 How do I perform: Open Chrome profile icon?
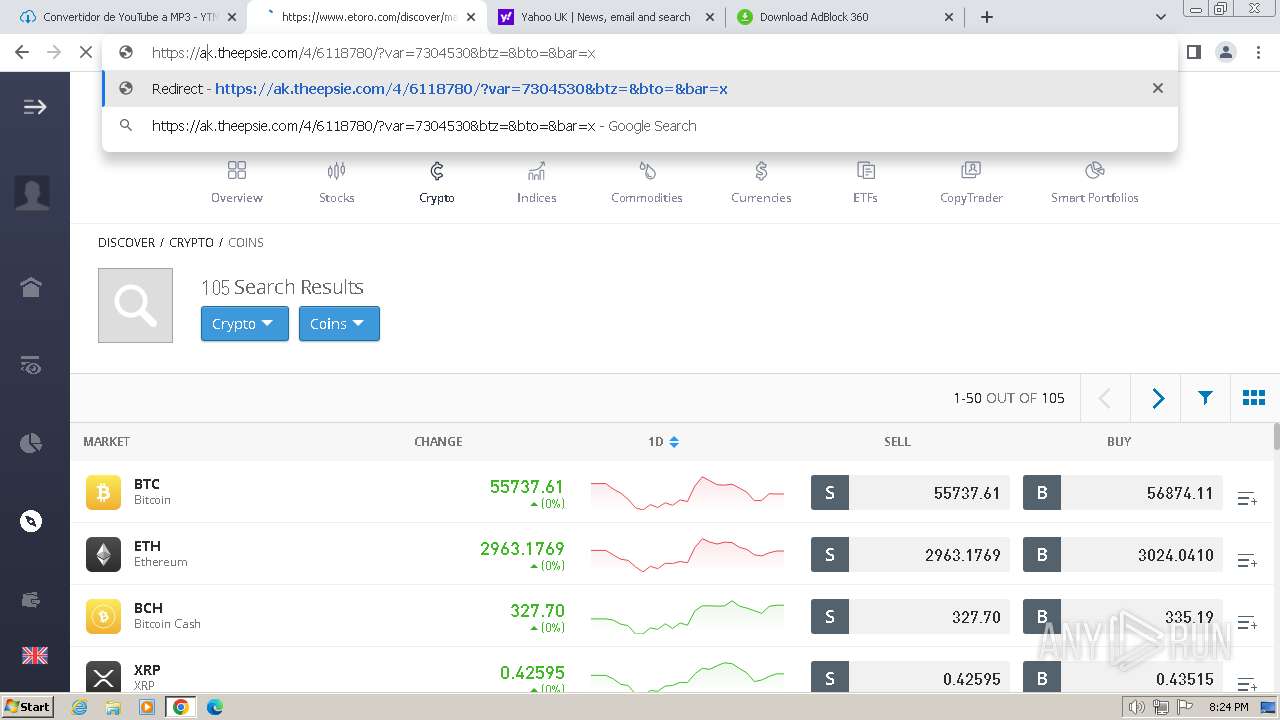[1226, 52]
